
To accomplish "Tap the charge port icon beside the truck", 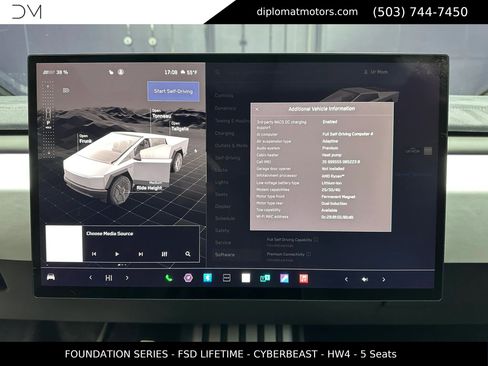I will [x=195, y=151].
